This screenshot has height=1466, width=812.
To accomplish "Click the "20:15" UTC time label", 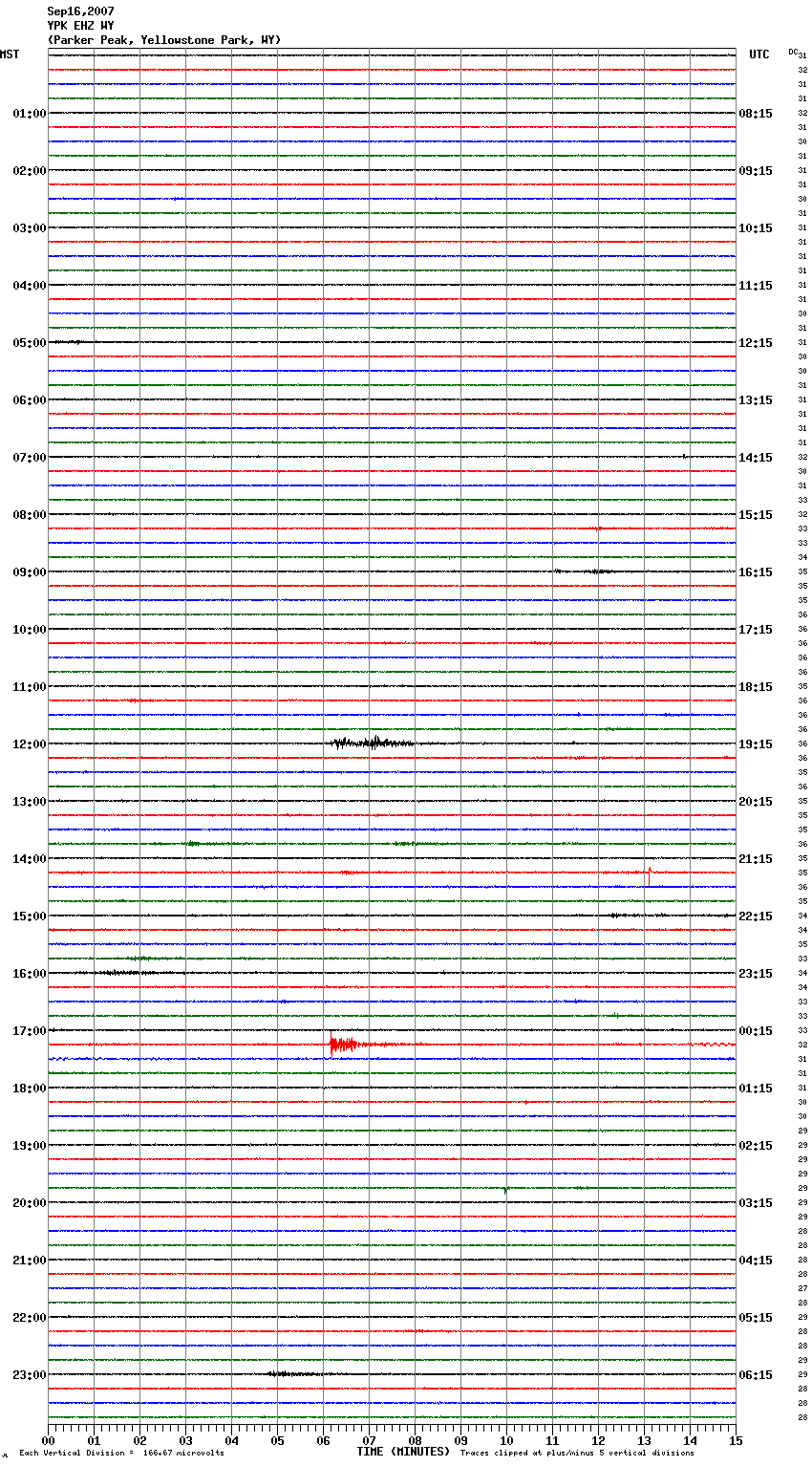I will click(x=756, y=802).
